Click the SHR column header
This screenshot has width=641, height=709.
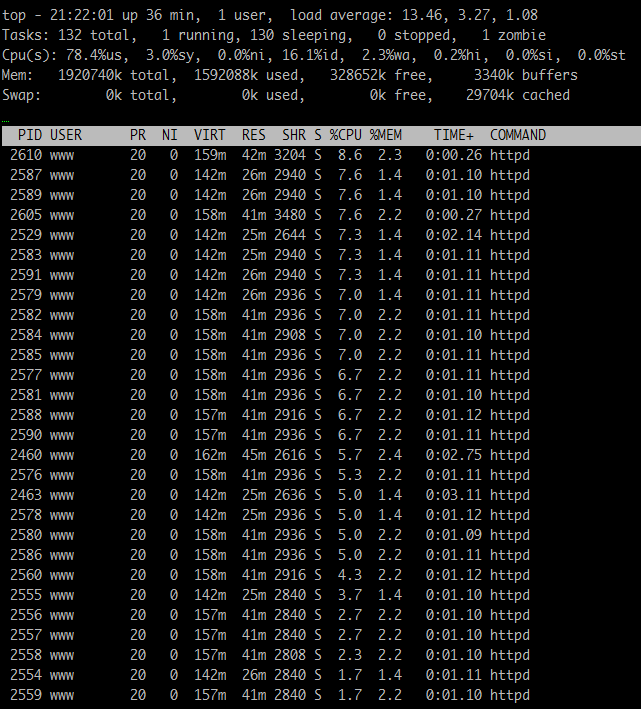click(x=293, y=135)
